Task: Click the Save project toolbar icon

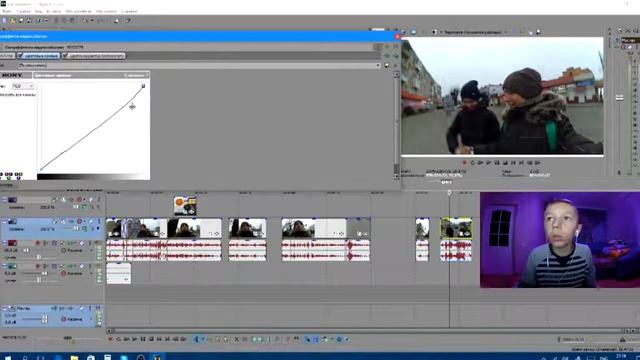Action: [21, 20]
